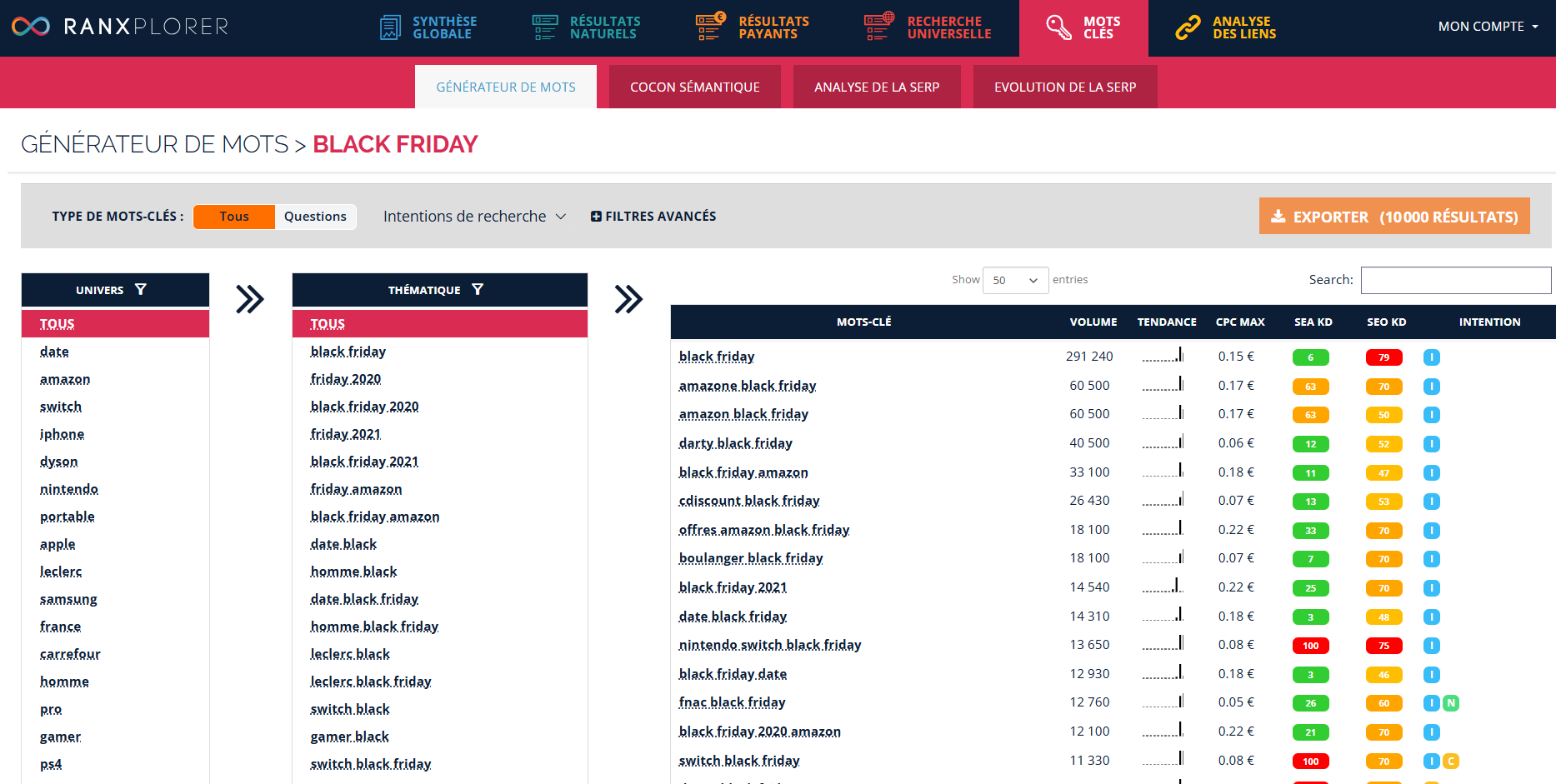Click intention I icon for switch black friday
The image size is (1556, 784).
(1432, 761)
